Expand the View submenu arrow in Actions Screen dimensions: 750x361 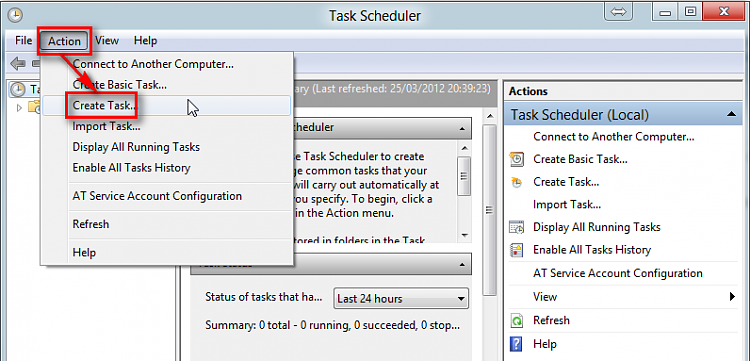(x=732, y=296)
